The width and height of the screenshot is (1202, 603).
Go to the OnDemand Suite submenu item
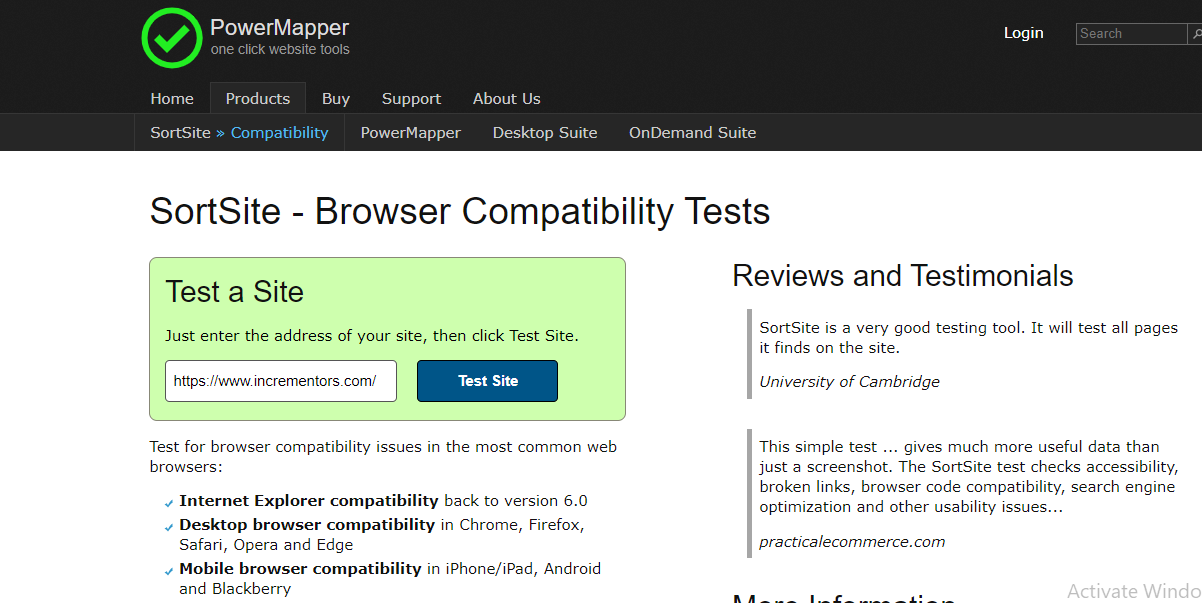click(692, 132)
